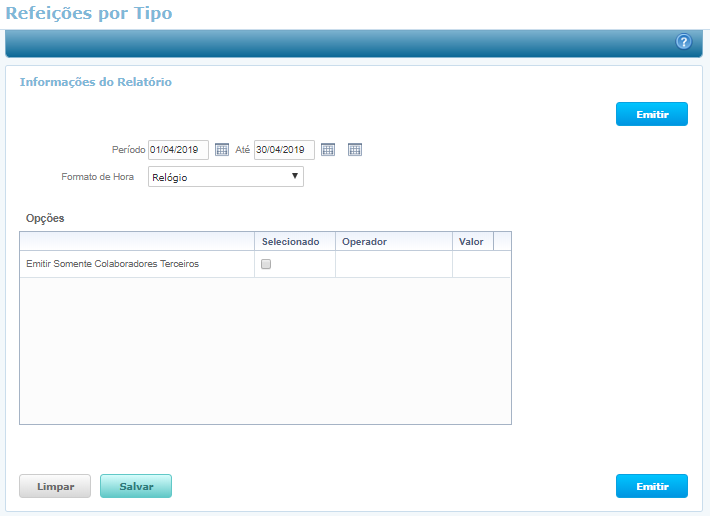Open the help question mark icon
710x516 pixels.
[684, 42]
